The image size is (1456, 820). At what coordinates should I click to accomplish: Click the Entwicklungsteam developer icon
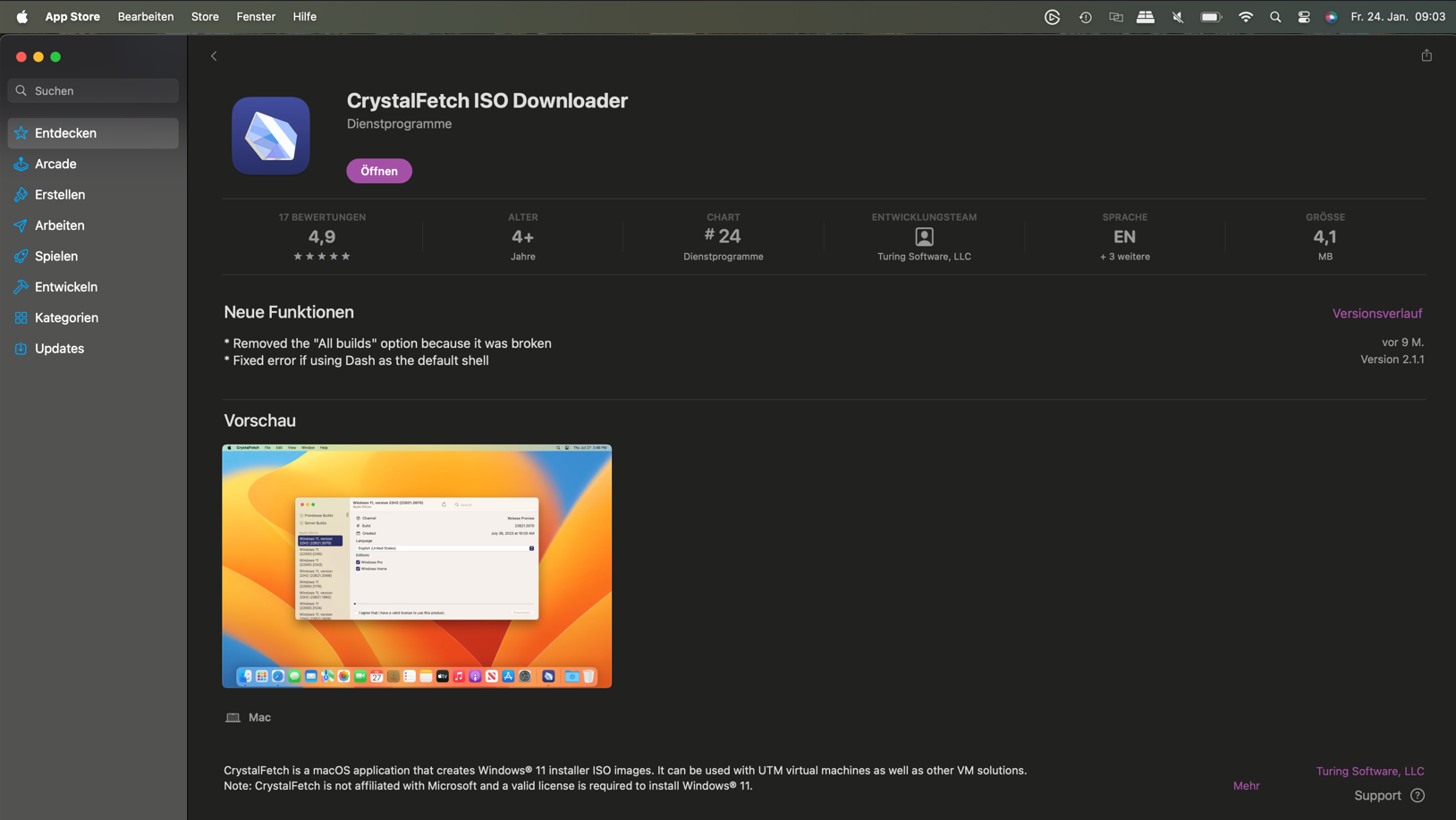pos(924,237)
